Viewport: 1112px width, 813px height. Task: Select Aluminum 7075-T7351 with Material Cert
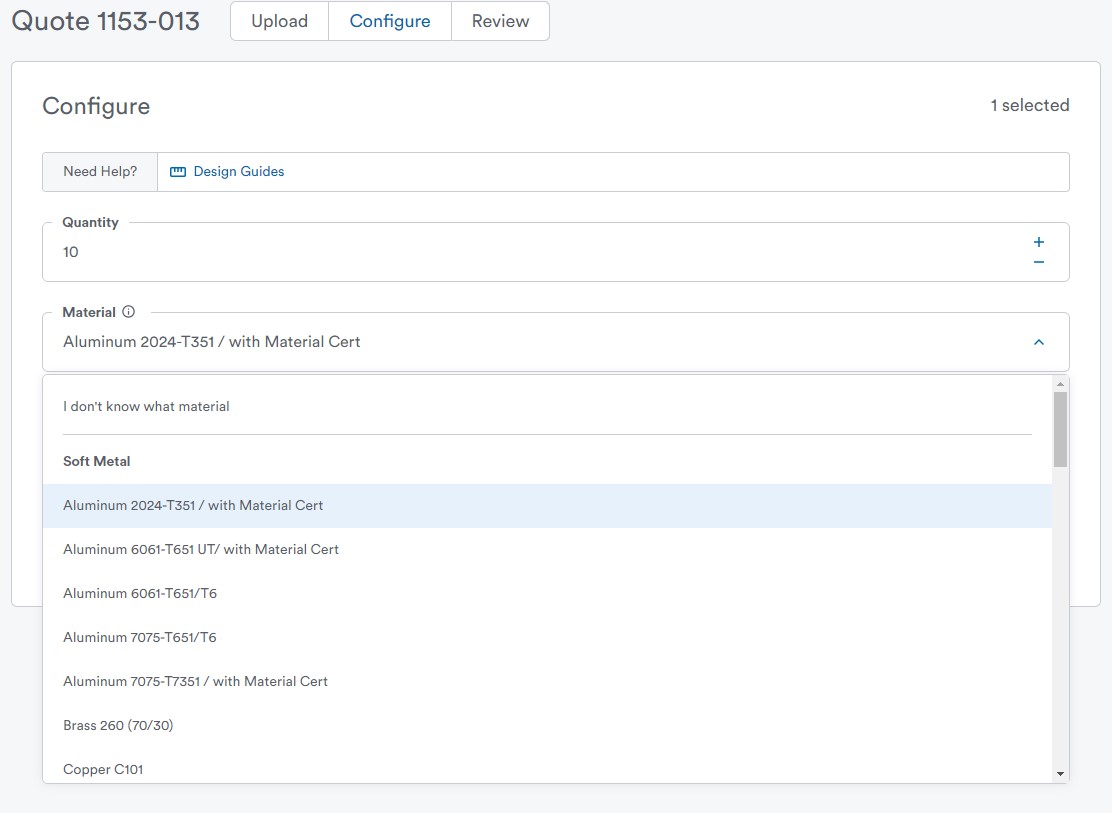coord(195,681)
